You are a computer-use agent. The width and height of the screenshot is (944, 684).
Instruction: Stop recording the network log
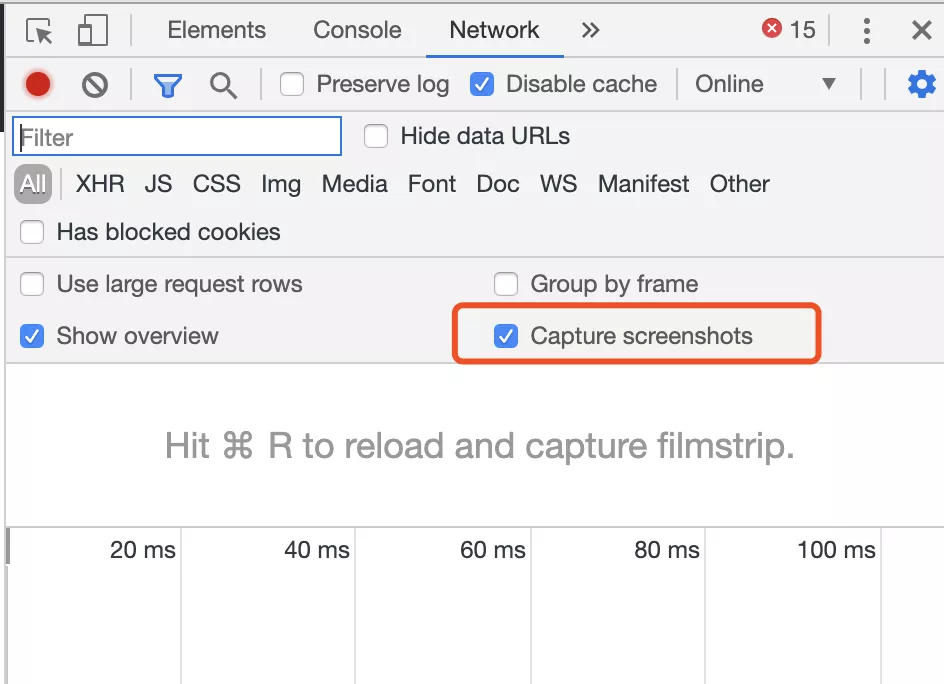coord(38,85)
